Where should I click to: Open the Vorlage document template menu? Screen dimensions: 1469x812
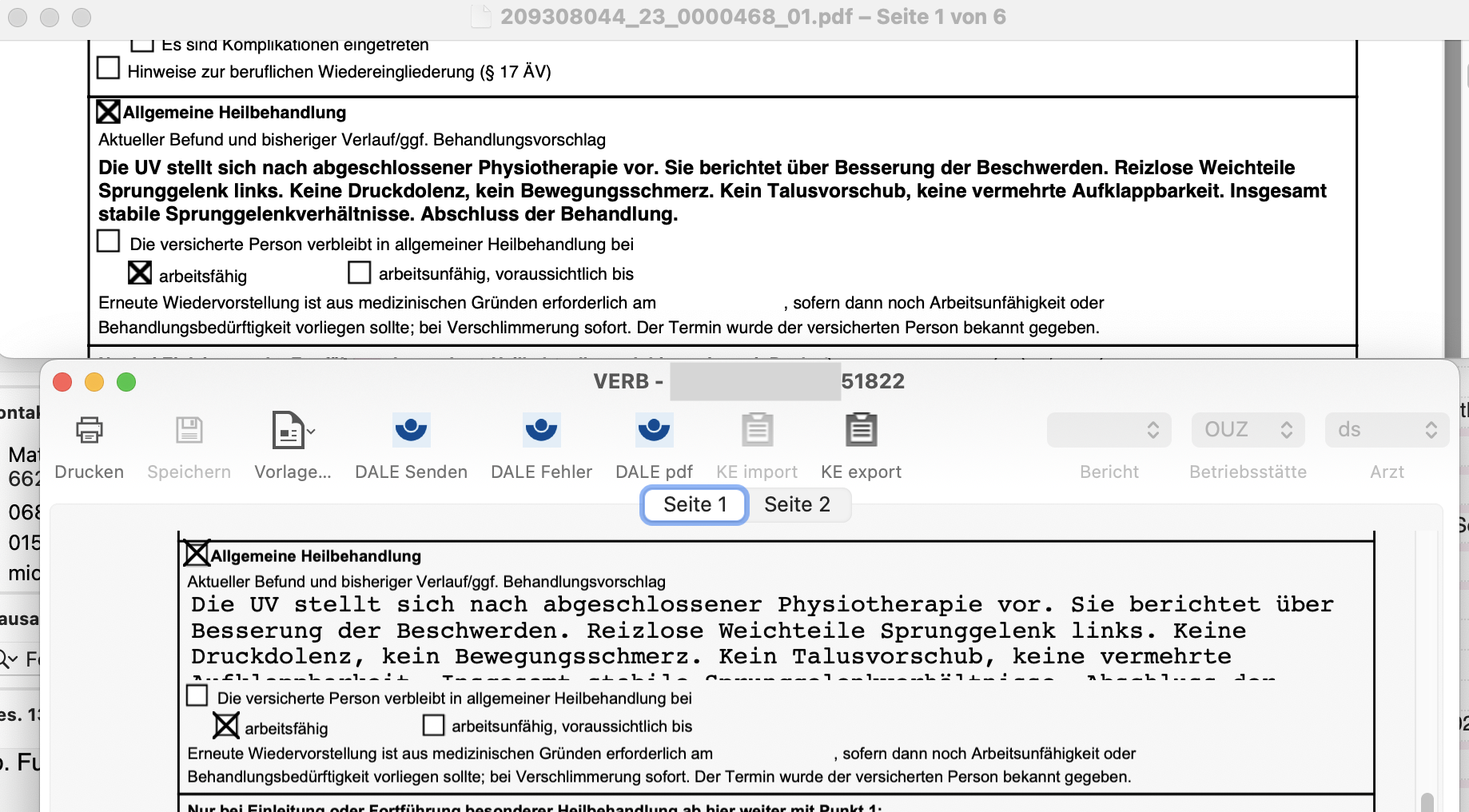(293, 430)
